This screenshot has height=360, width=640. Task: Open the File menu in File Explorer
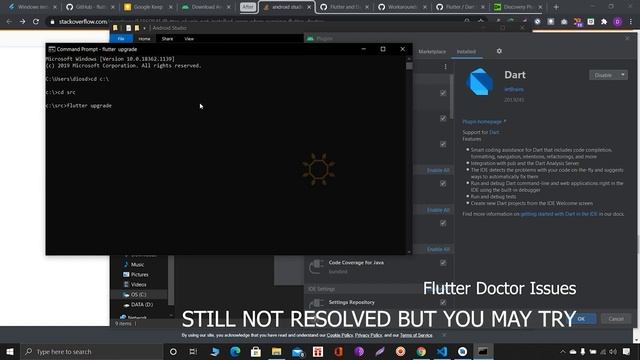(x=121, y=39)
